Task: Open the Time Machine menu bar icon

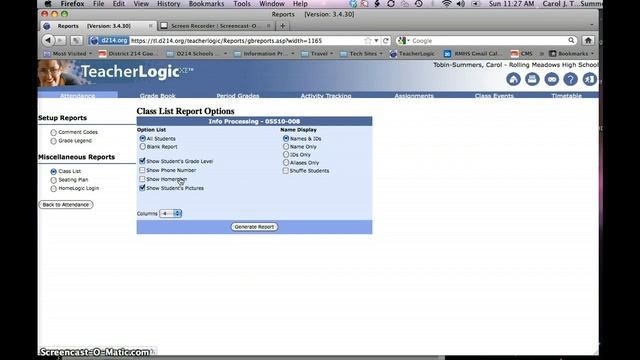Action: [418, 4]
